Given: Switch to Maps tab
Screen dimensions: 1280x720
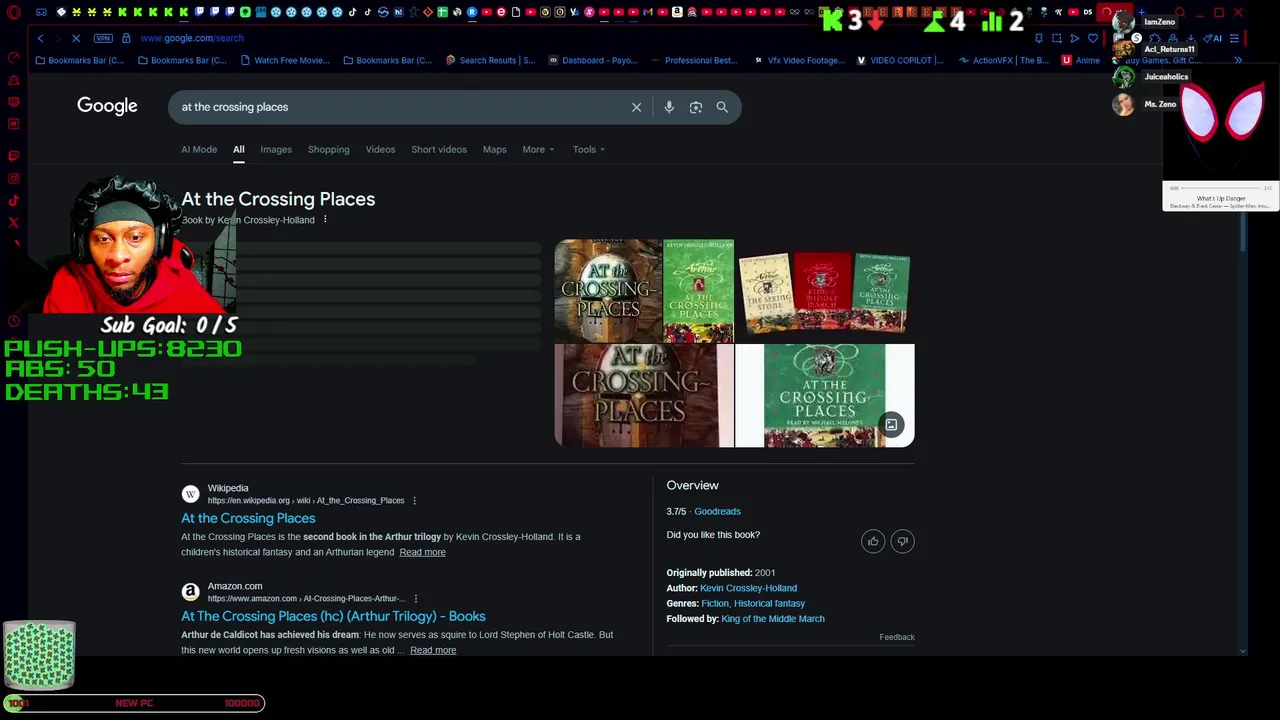Looking at the screenshot, I should [x=495, y=149].
